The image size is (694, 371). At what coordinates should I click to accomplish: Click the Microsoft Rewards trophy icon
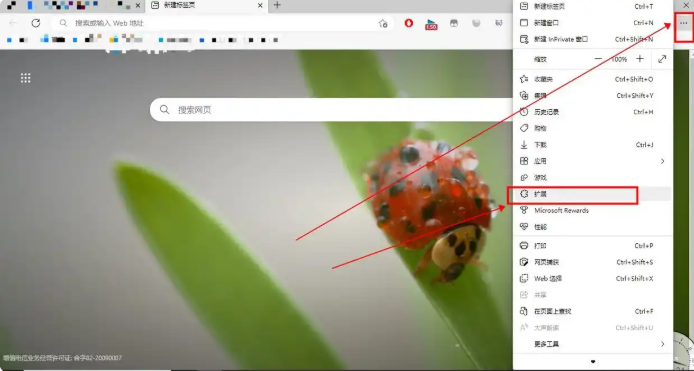(524, 210)
